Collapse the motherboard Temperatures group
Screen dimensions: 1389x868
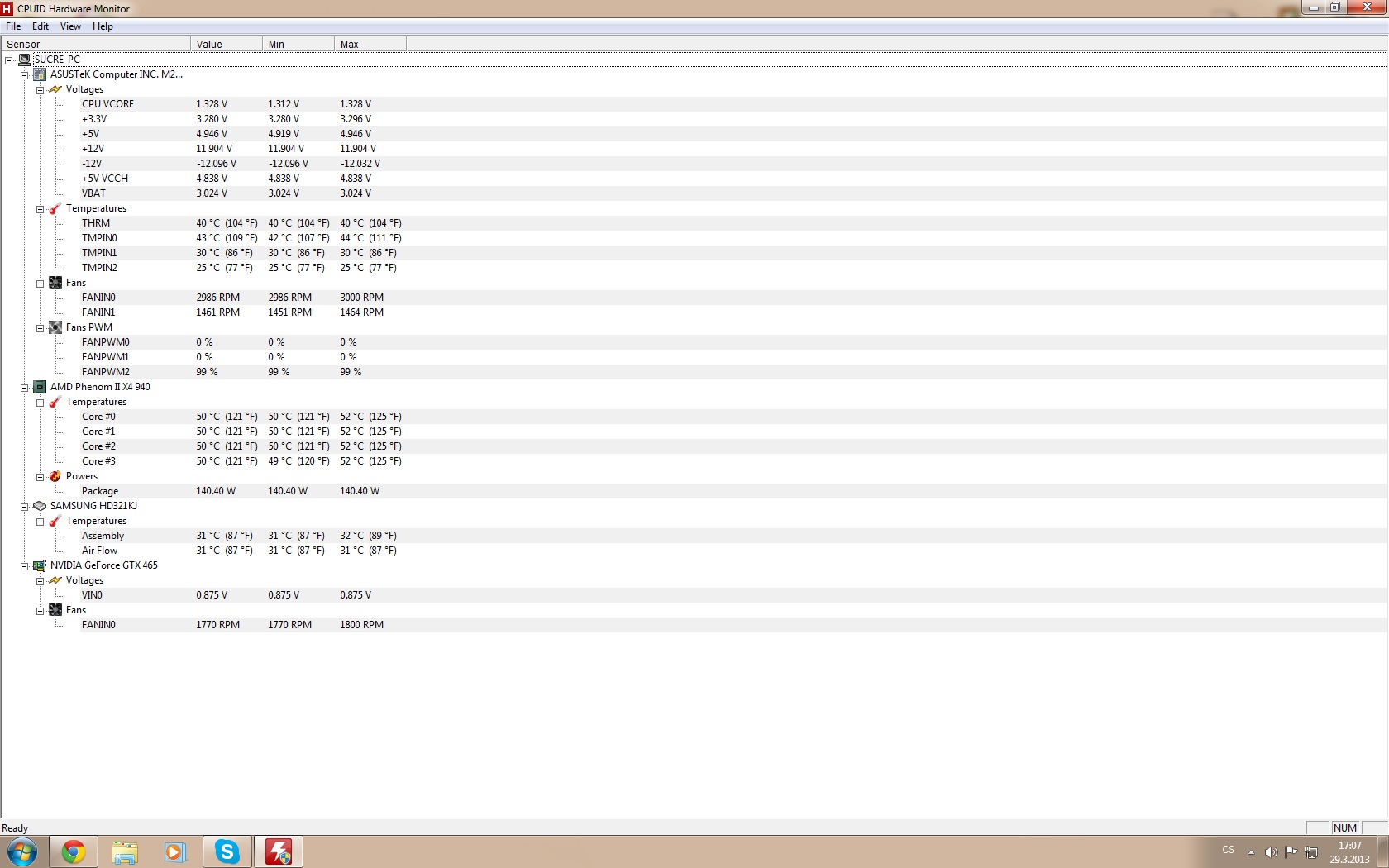coord(40,209)
